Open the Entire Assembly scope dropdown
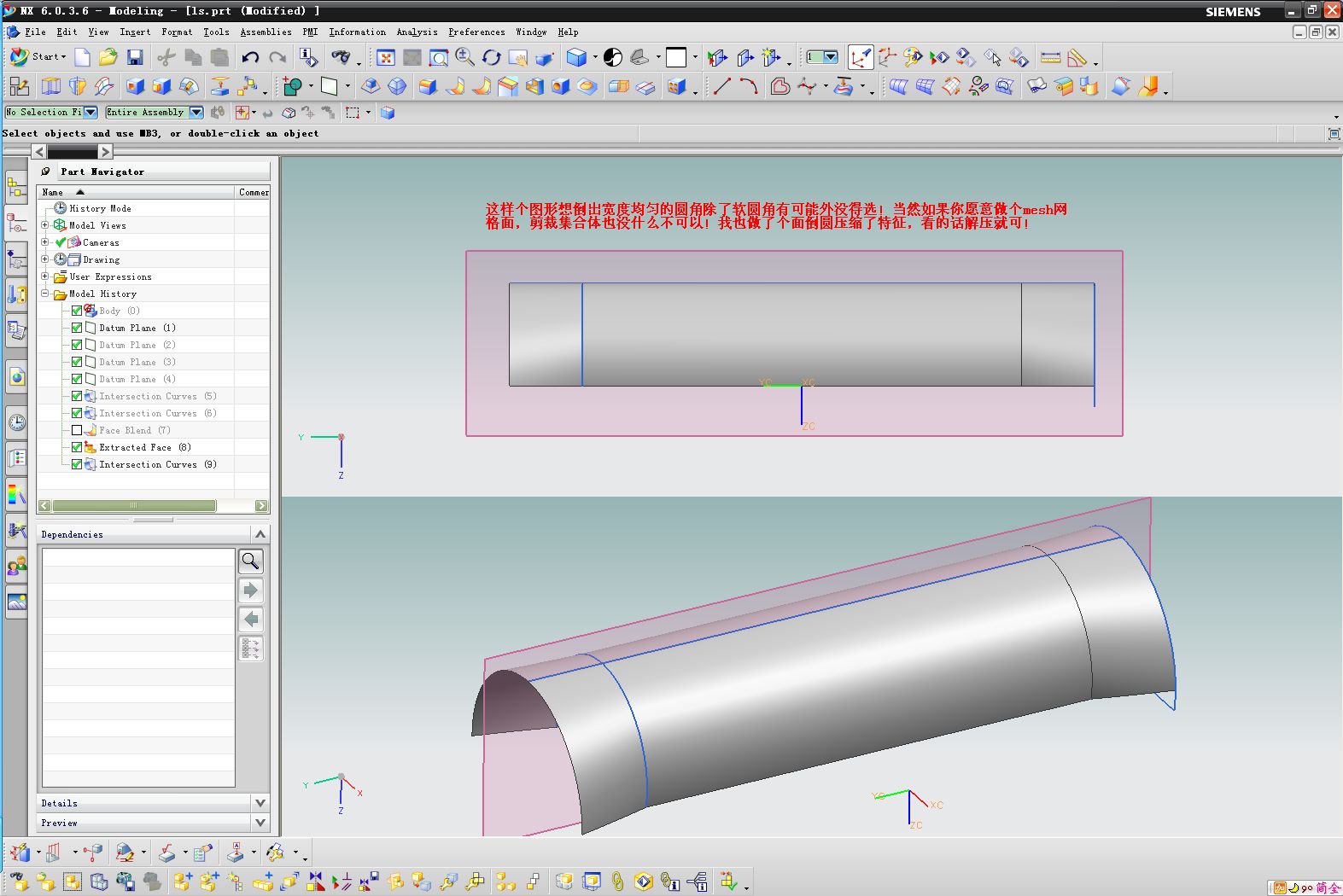Viewport: 1343px width, 896px height. 196,112
